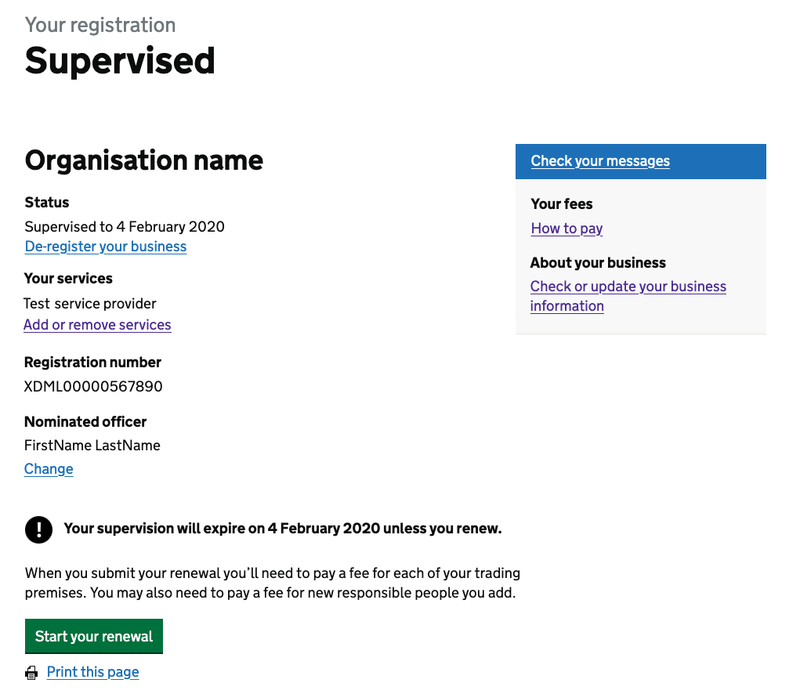The width and height of the screenshot is (800, 700).
Task: Select the Nominated officer name FirstName LastName
Action: pos(92,445)
